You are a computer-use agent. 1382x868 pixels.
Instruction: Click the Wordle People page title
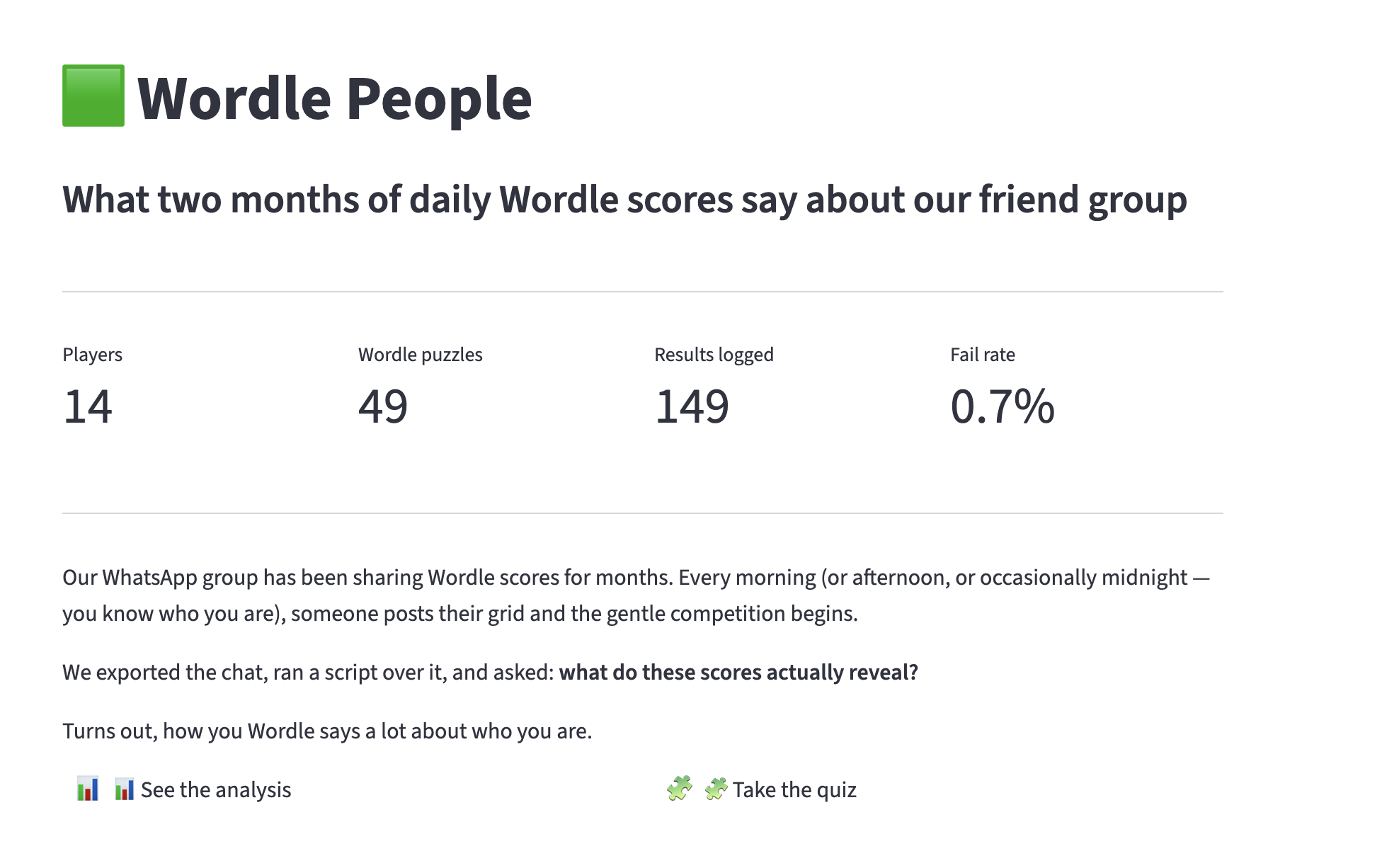334,98
